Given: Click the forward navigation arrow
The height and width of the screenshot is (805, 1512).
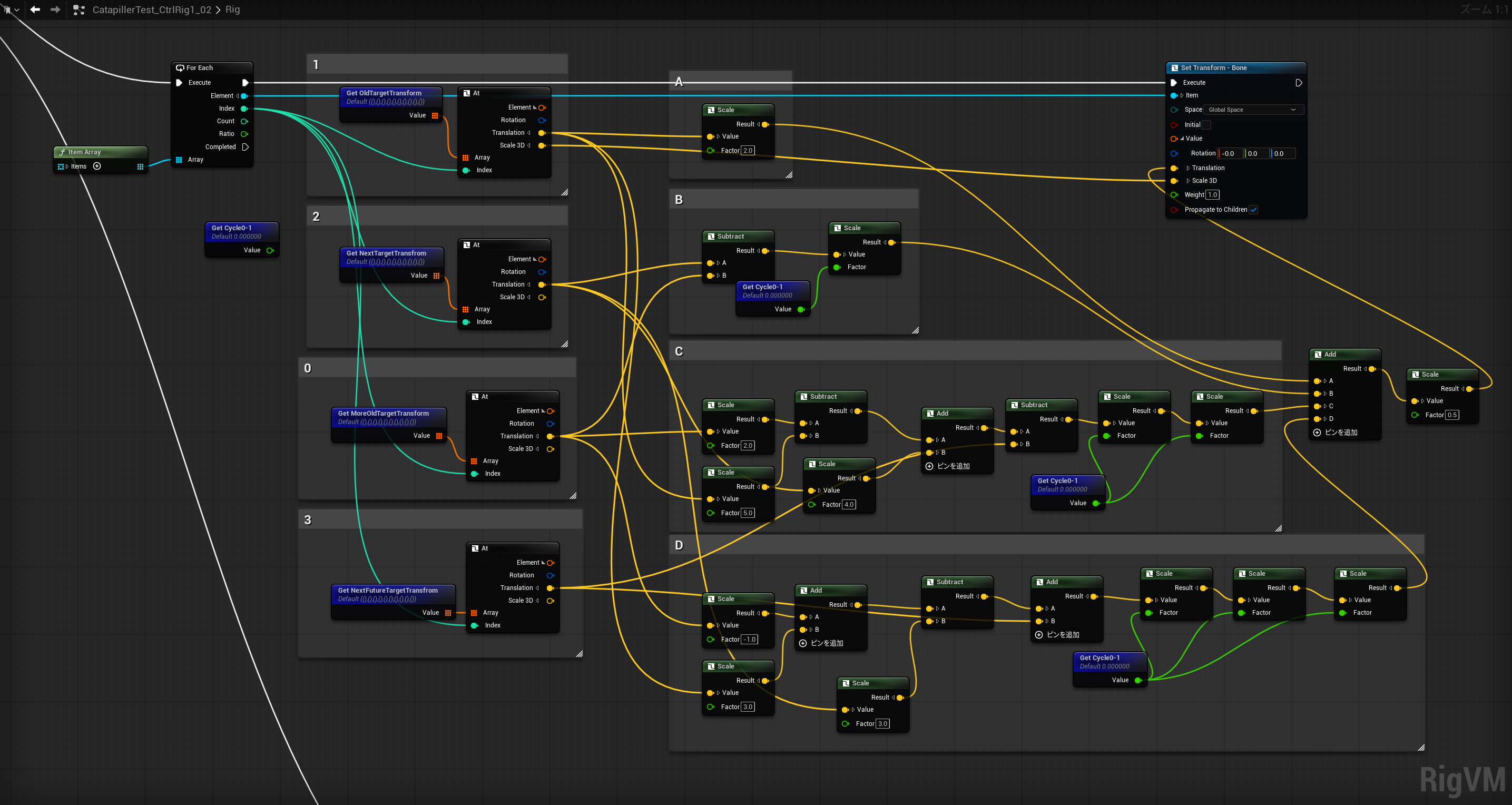Looking at the screenshot, I should pyautogui.click(x=55, y=9).
